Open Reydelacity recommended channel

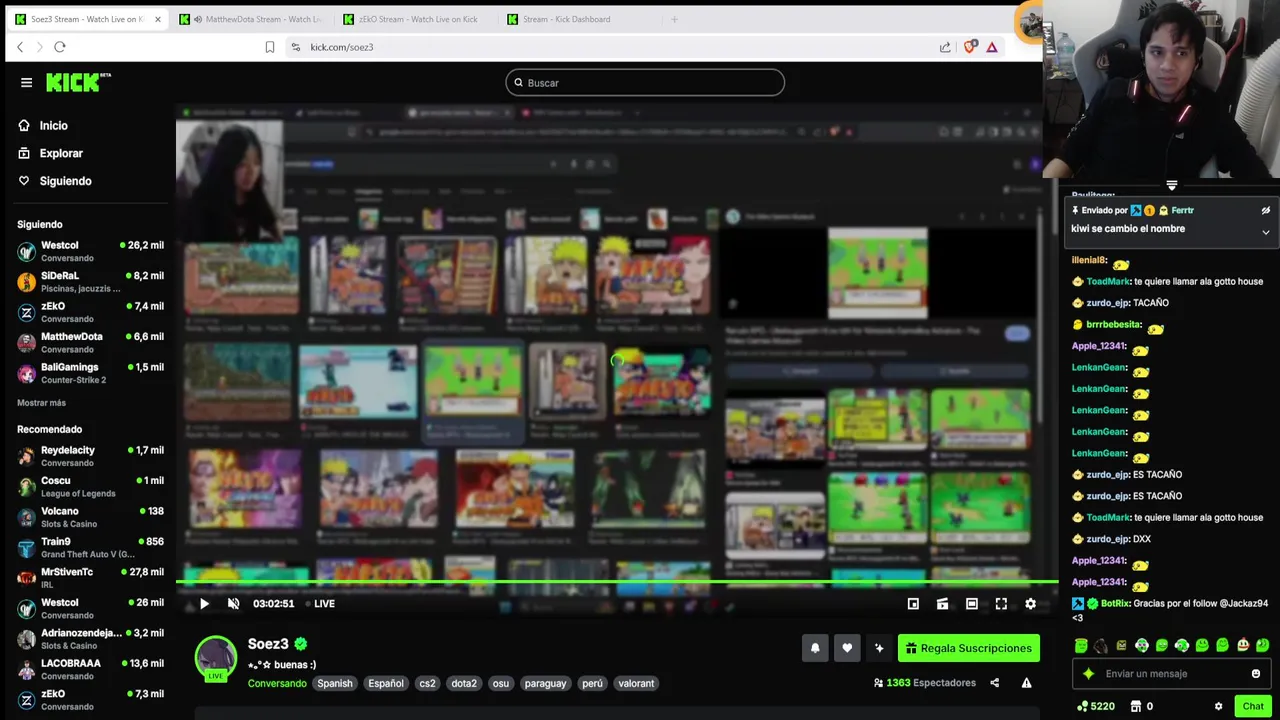(90, 456)
